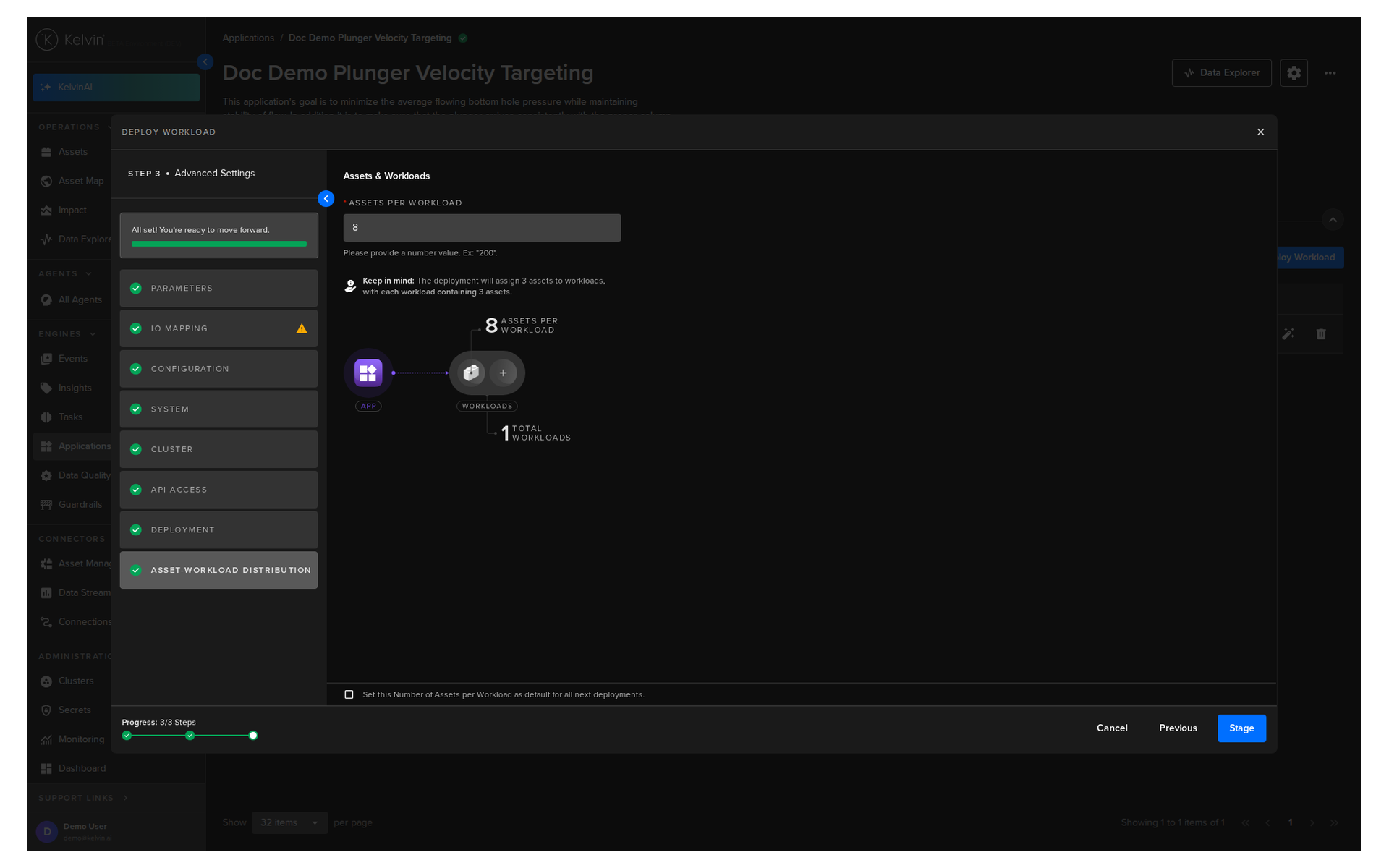The width and height of the screenshot is (1389, 868).
Task: Collapse the Agents sidebar section
Action: coord(89,273)
